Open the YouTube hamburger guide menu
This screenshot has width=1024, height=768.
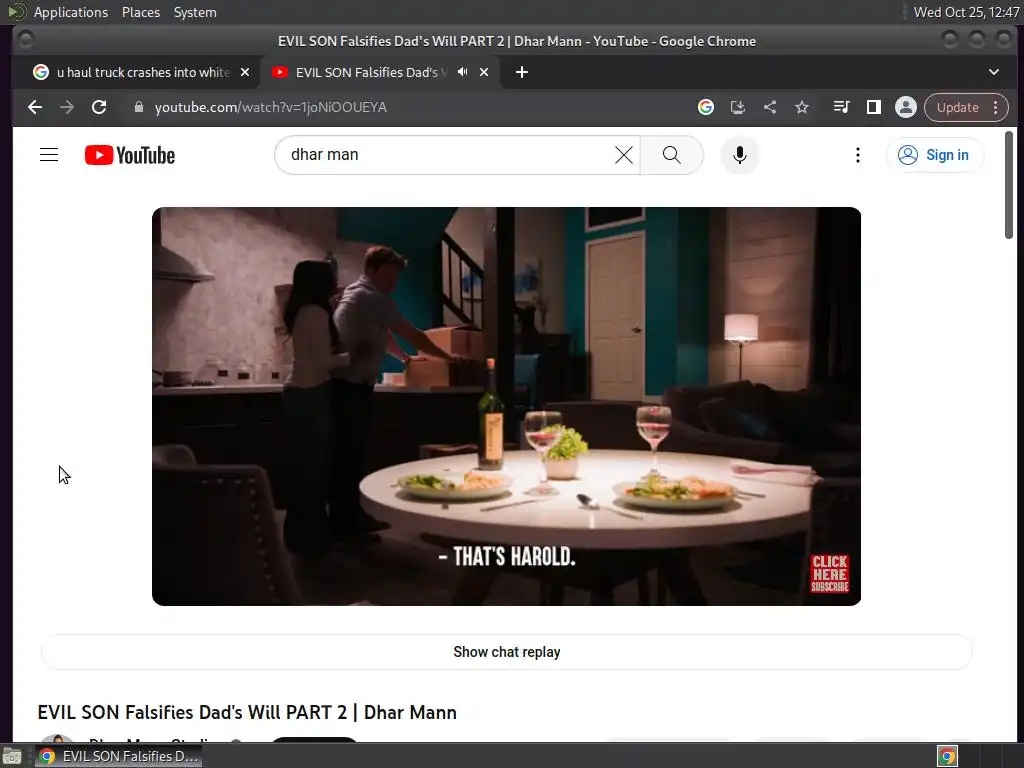pyautogui.click(x=49, y=155)
